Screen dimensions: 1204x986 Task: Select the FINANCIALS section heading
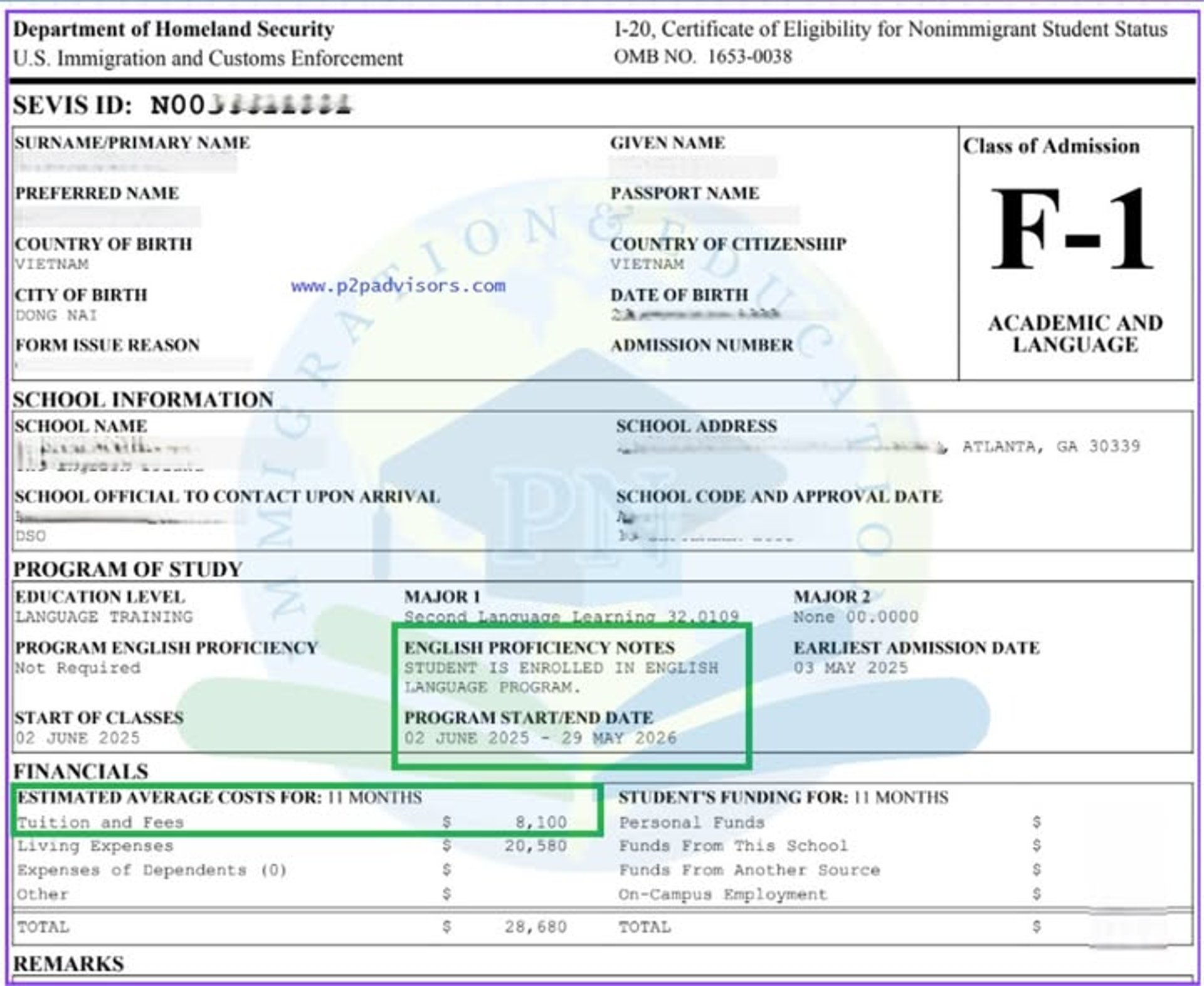click(x=81, y=771)
